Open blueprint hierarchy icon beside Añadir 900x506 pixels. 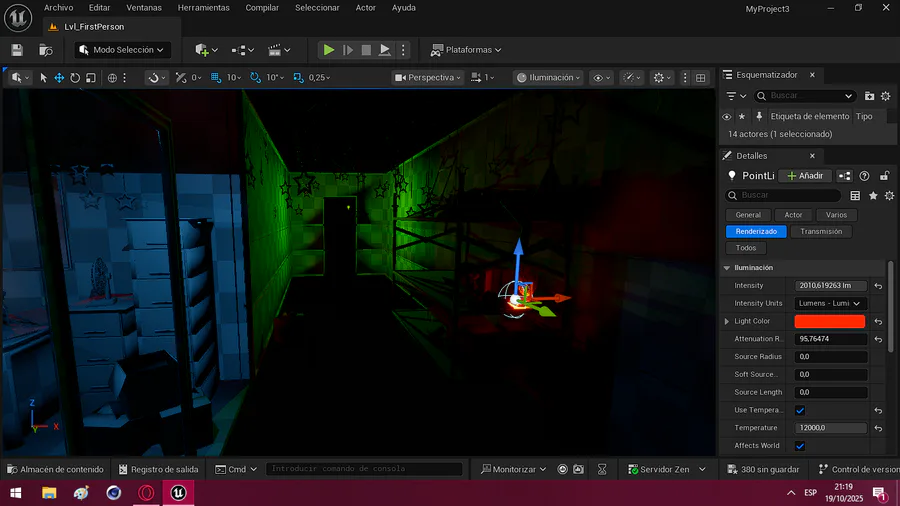click(844, 176)
